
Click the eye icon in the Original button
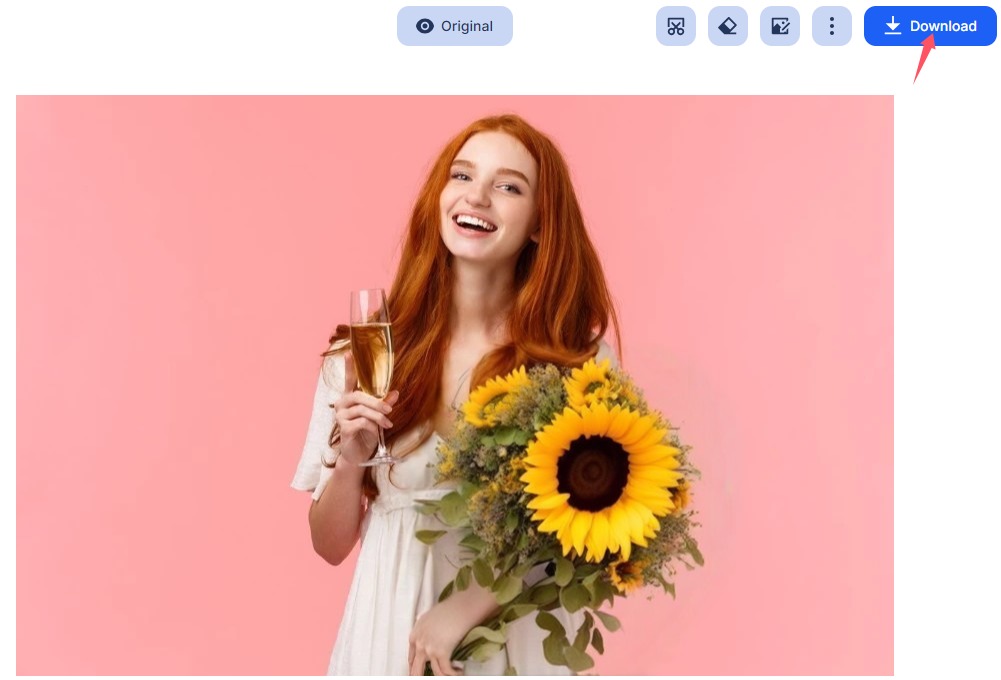(x=425, y=26)
